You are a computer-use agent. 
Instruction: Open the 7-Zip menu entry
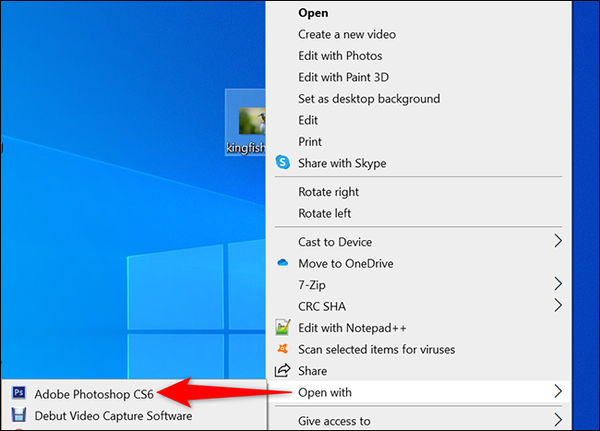tap(419, 284)
